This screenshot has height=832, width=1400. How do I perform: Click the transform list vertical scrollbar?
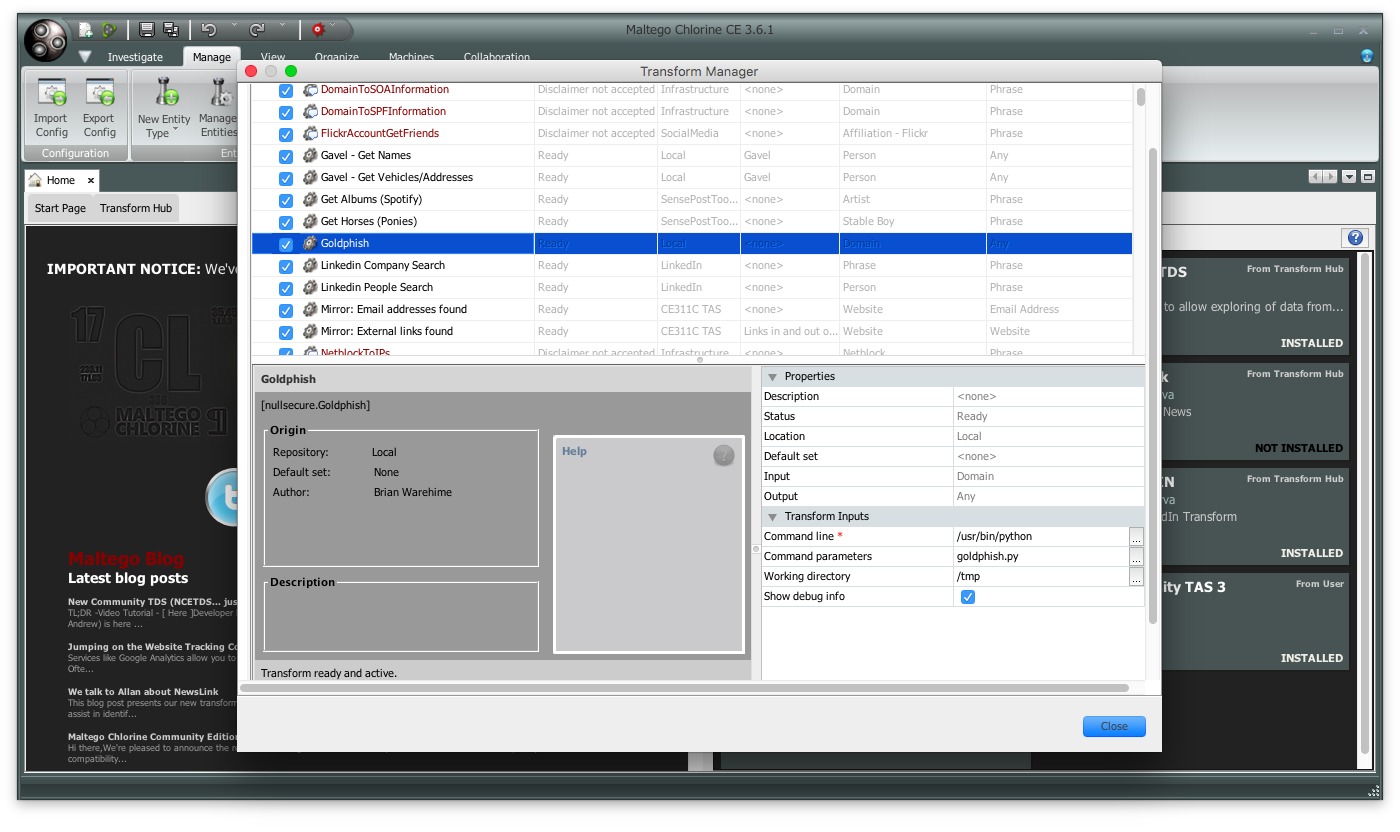click(1141, 97)
